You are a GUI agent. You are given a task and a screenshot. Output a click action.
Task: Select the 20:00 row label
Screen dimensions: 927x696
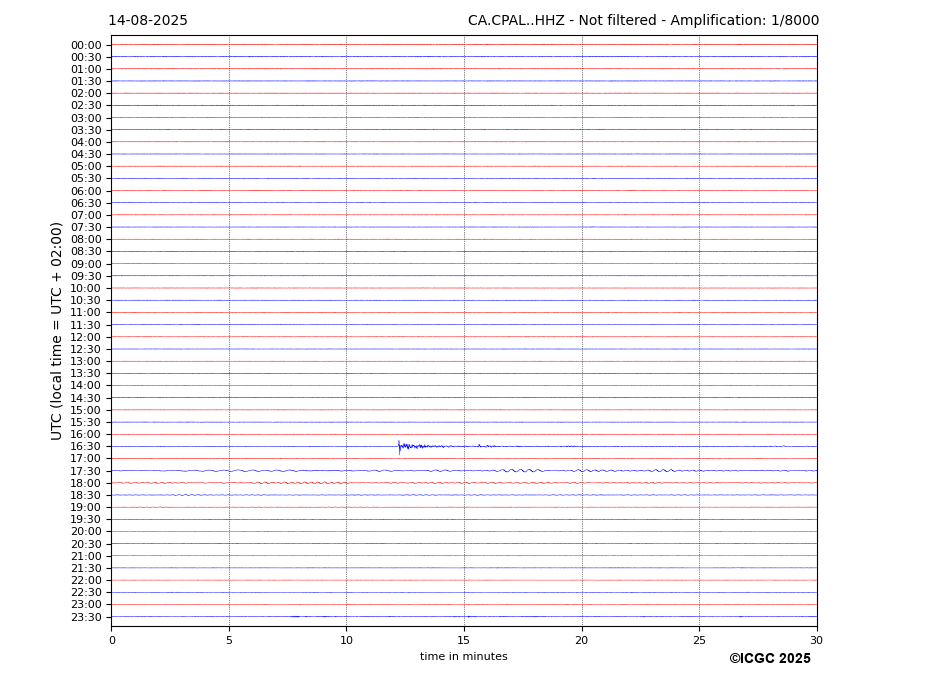coord(86,532)
